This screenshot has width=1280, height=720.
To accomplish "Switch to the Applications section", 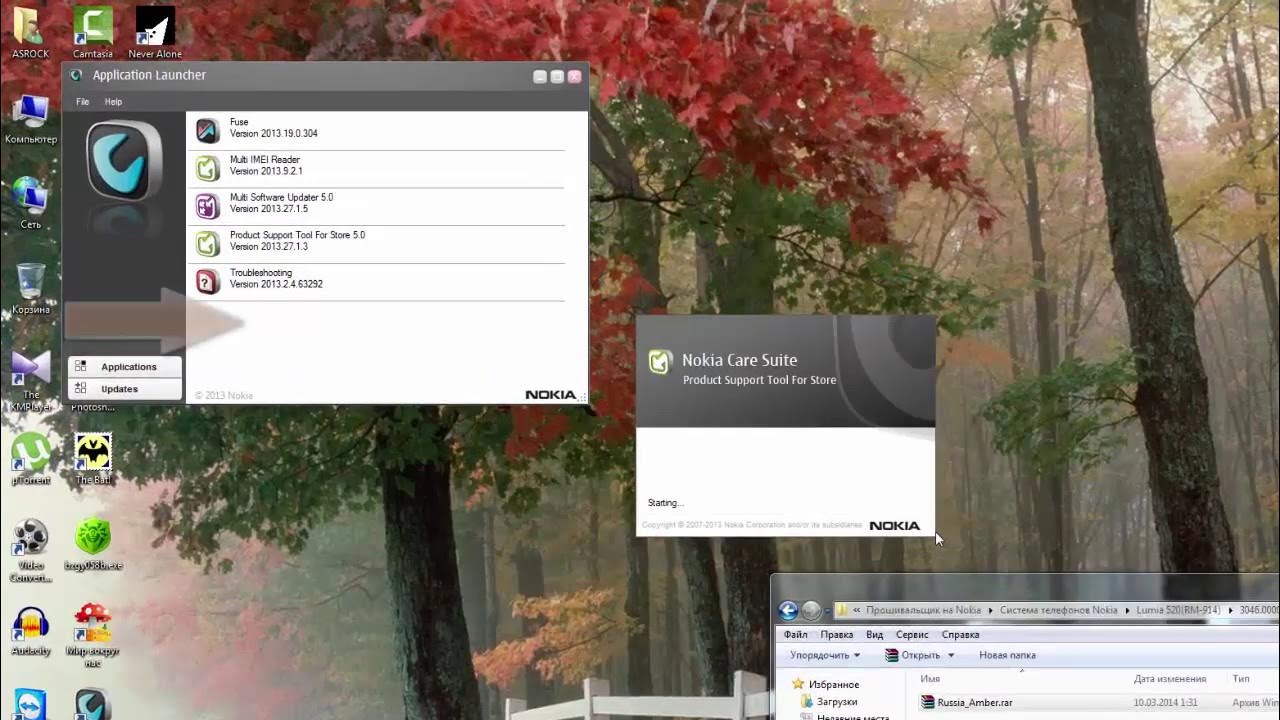I will coord(125,367).
